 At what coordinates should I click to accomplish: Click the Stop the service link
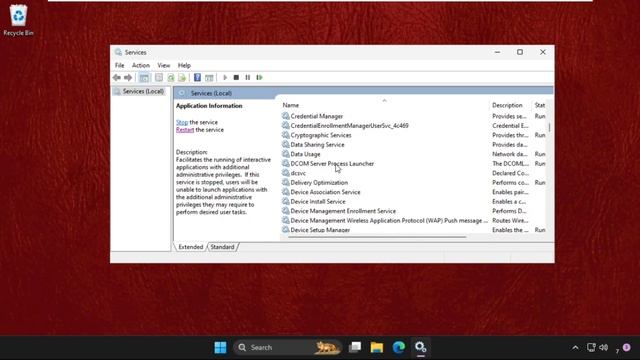click(182, 122)
